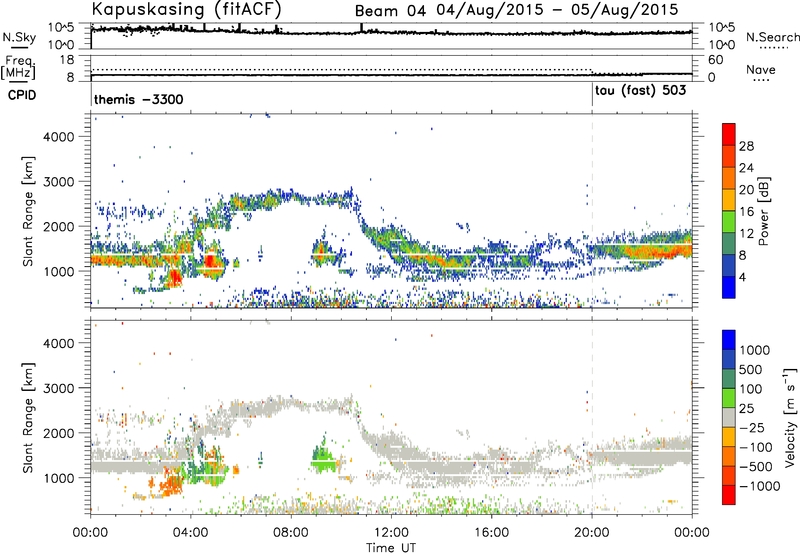The width and height of the screenshot is (800, 554).
Task: Click the 16 dB power colorbar label
Action: [x=746, y=212]
